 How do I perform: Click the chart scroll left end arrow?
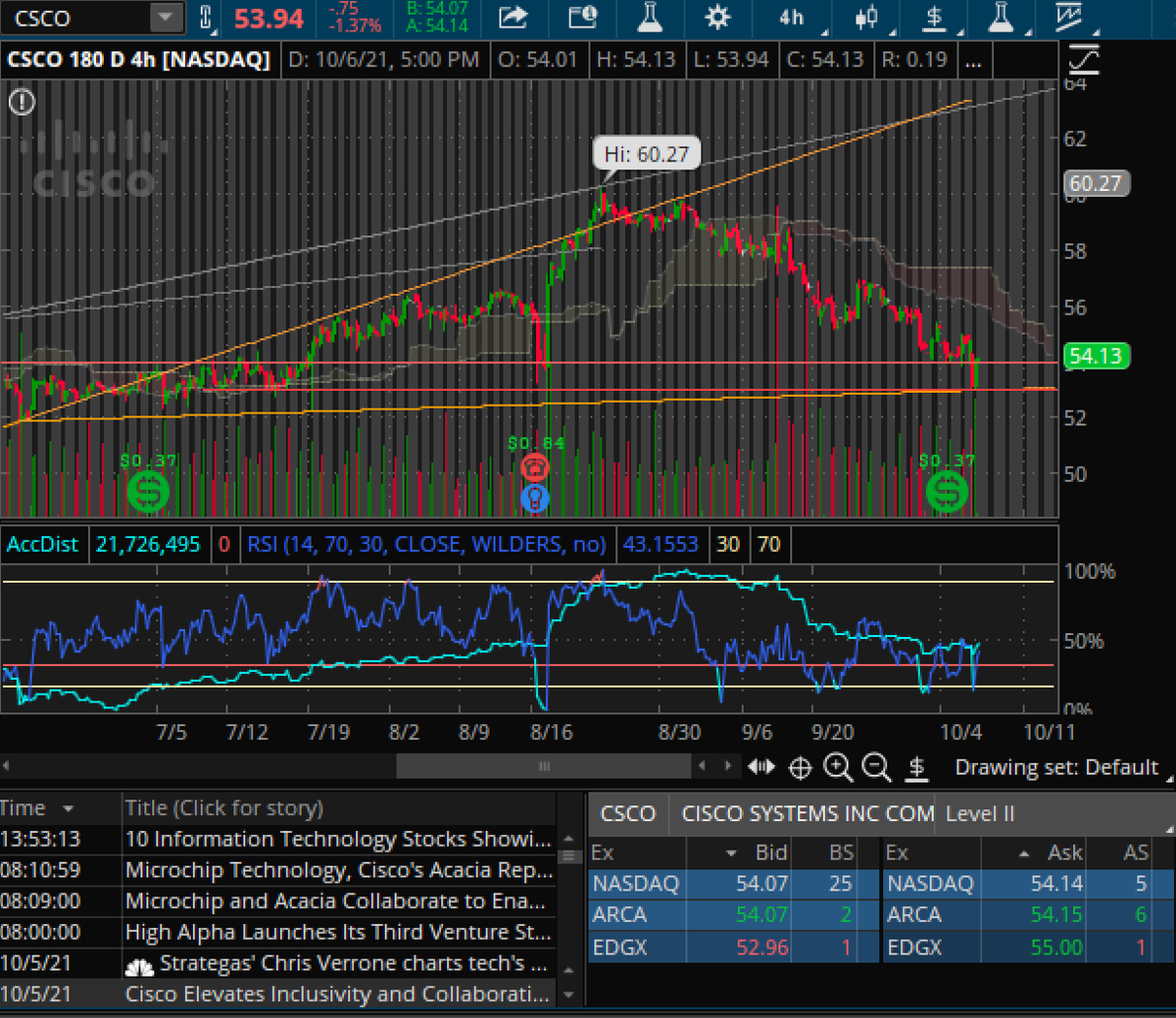pyautogui.click(x=7, y=766)
